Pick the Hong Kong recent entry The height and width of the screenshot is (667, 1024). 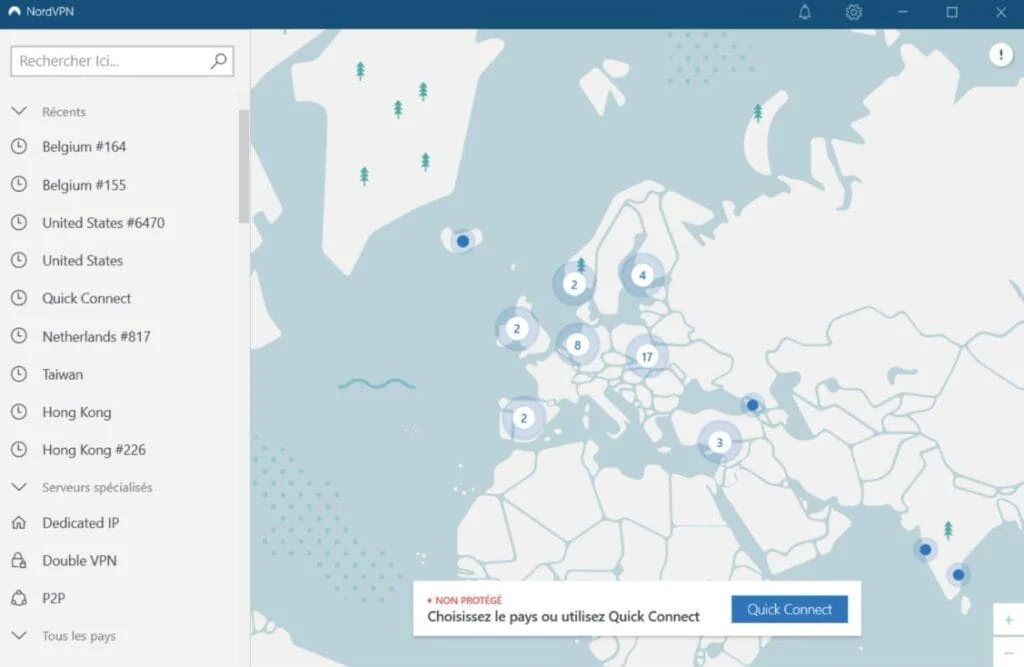[76, 412]
